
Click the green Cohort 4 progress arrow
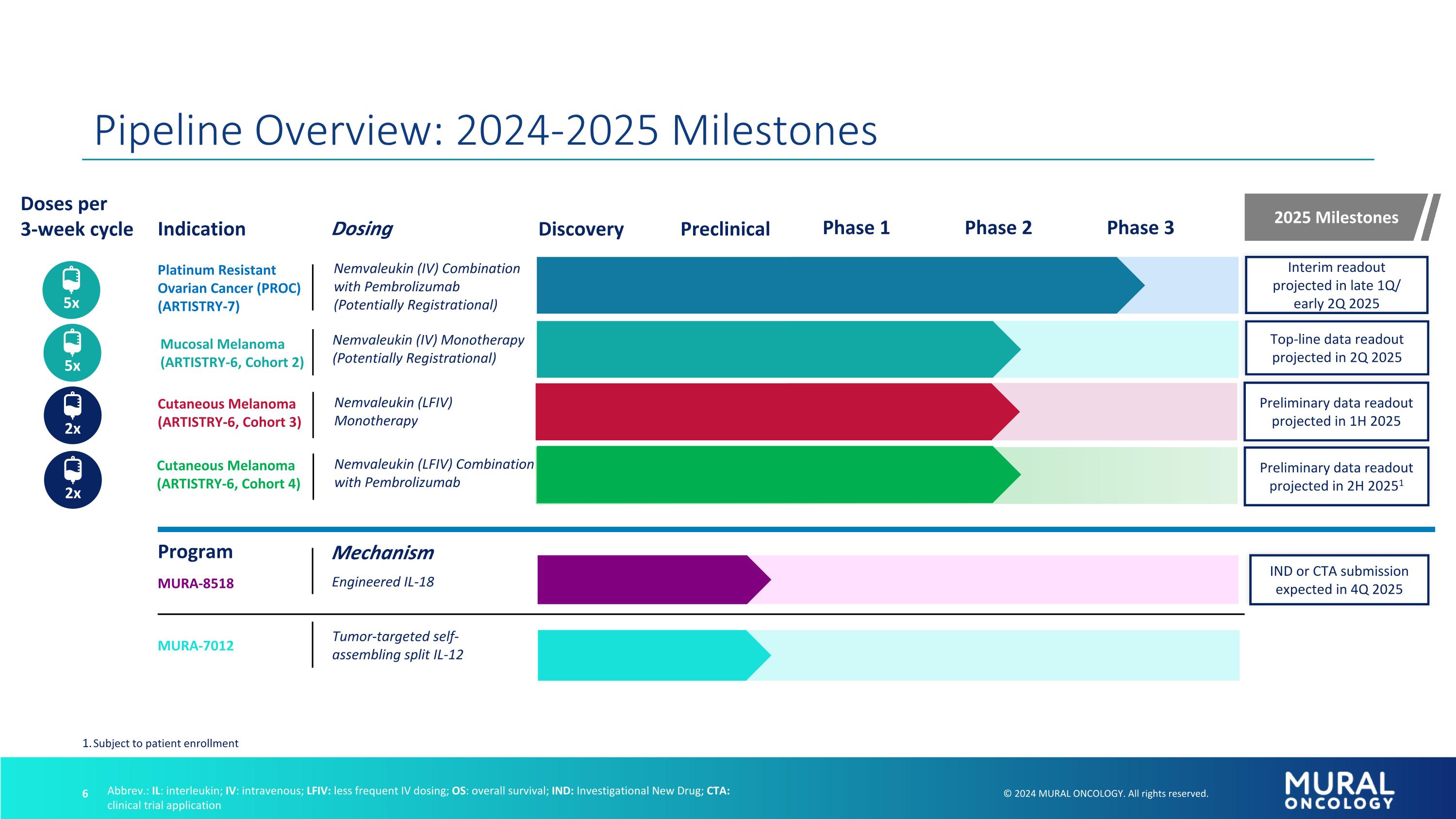coord(778,475)
